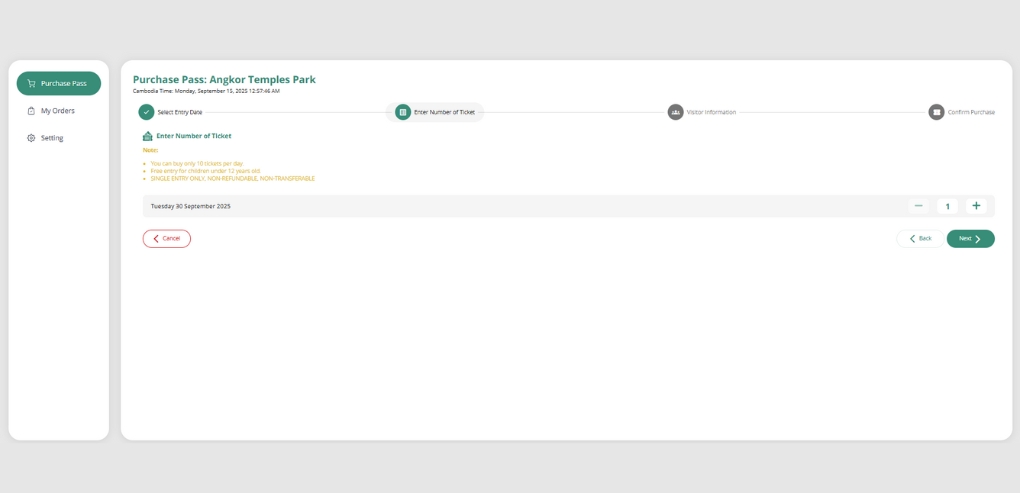
Task: Click the Select Entry Date checkmark icon
Action: point(146,112)
